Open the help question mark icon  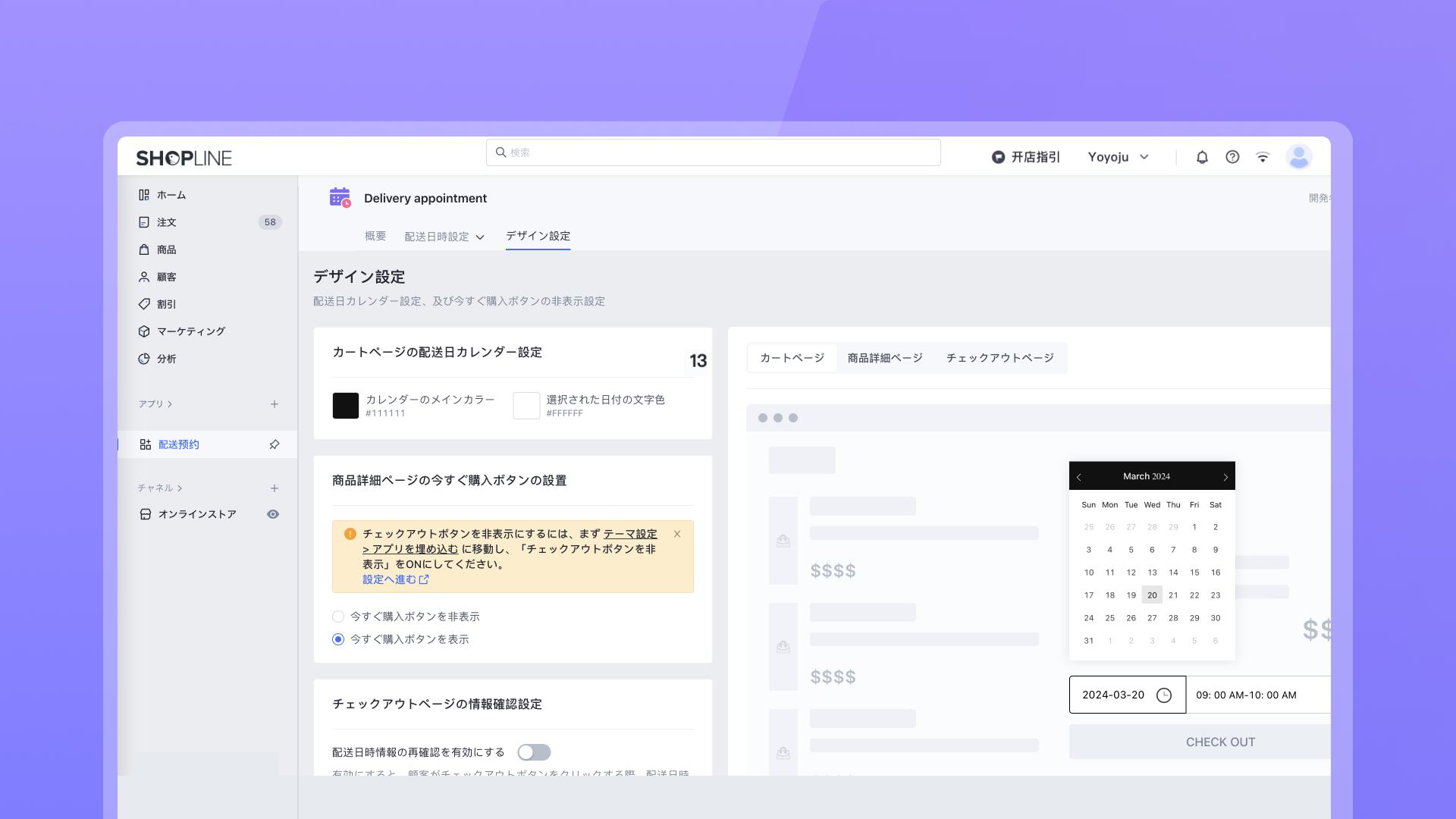tap(1232, 157)
